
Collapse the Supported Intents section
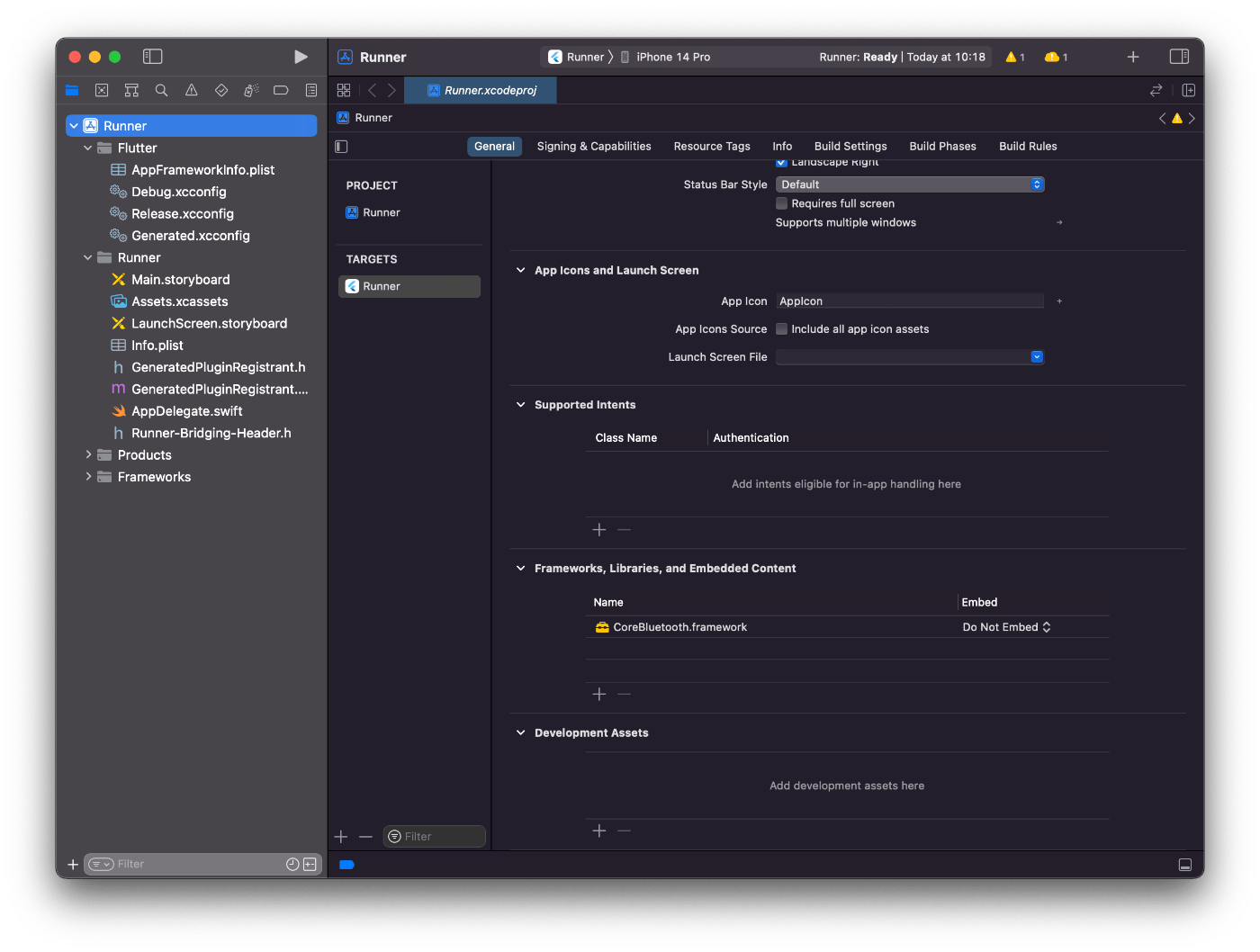tap(520, 405)
